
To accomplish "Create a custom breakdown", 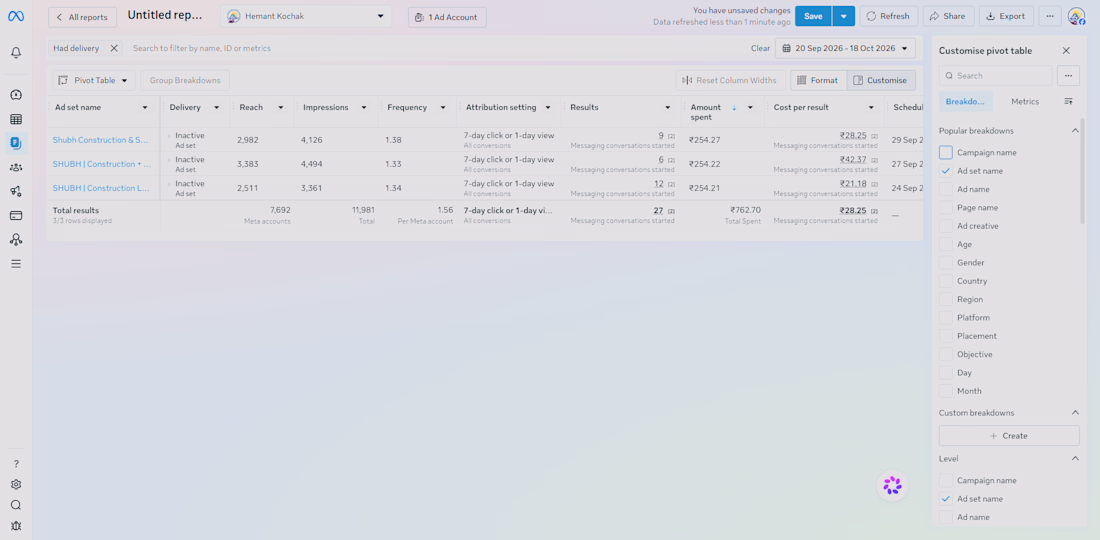I will point(1009,436).
